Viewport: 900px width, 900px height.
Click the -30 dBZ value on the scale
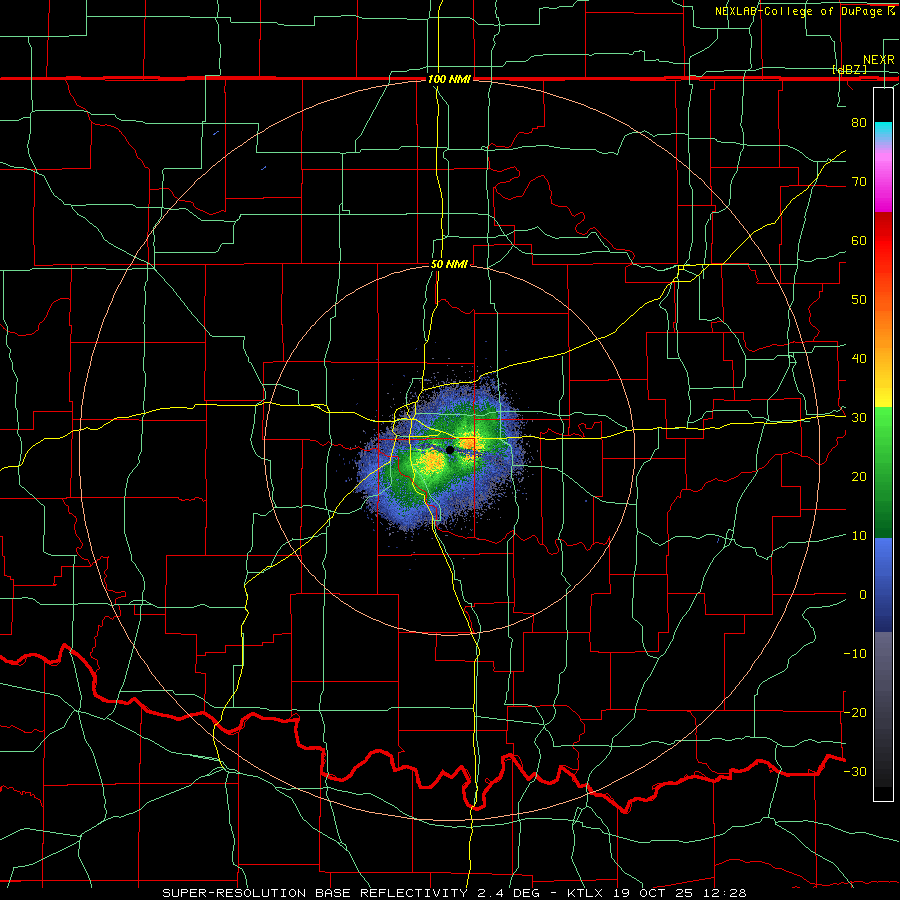[x=855, y=771]
